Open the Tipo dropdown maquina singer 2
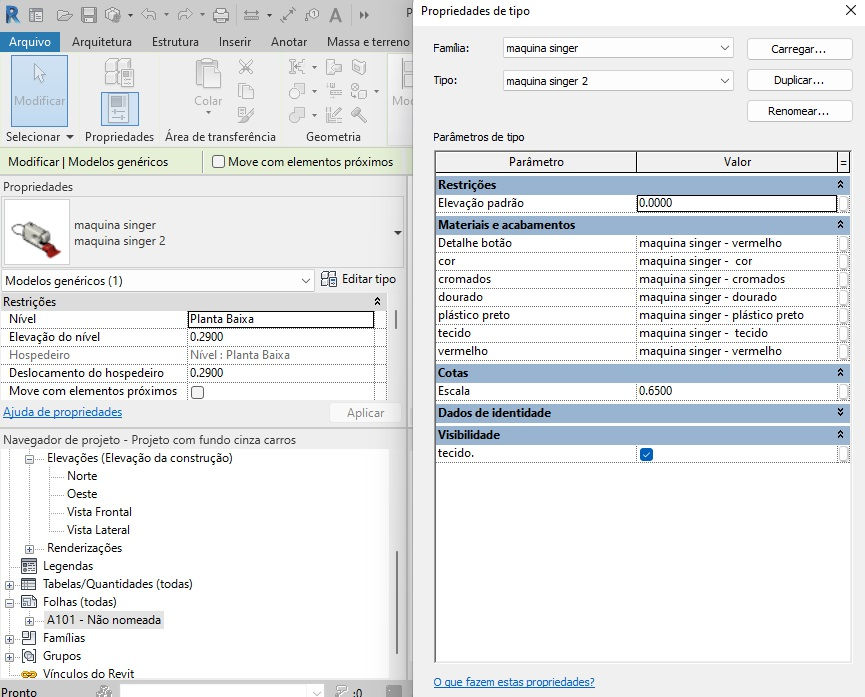This screenshot has height=697, width=865. [618, 81]
